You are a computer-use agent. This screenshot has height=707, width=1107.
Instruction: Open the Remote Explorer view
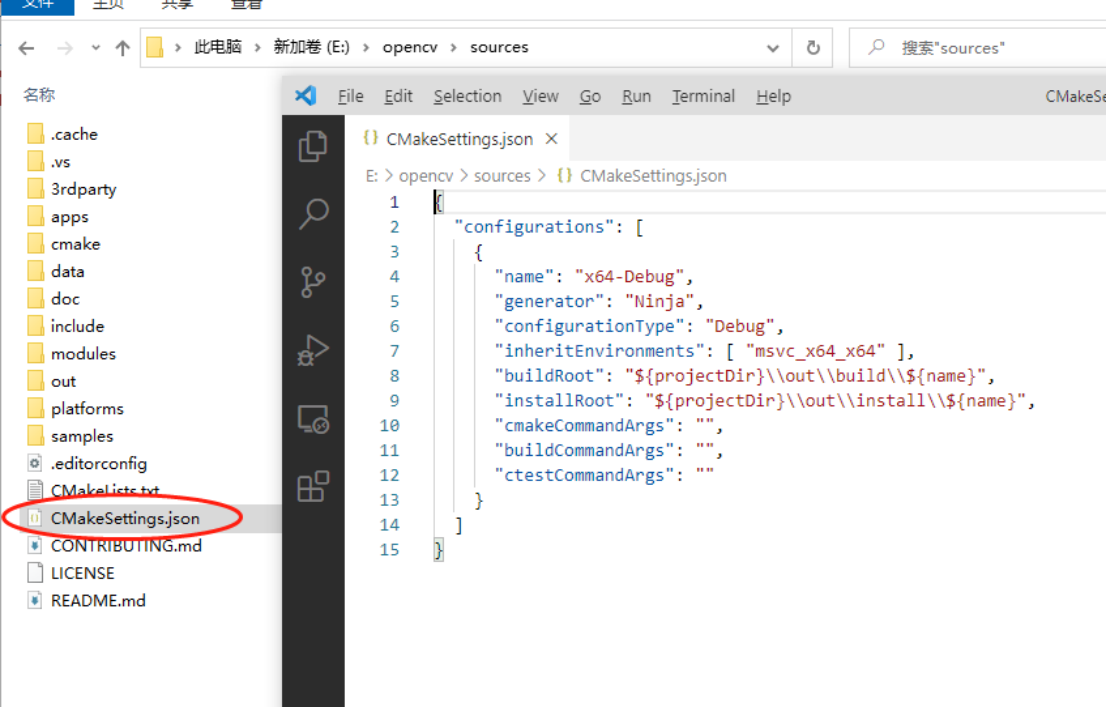[x=313, y=419]
